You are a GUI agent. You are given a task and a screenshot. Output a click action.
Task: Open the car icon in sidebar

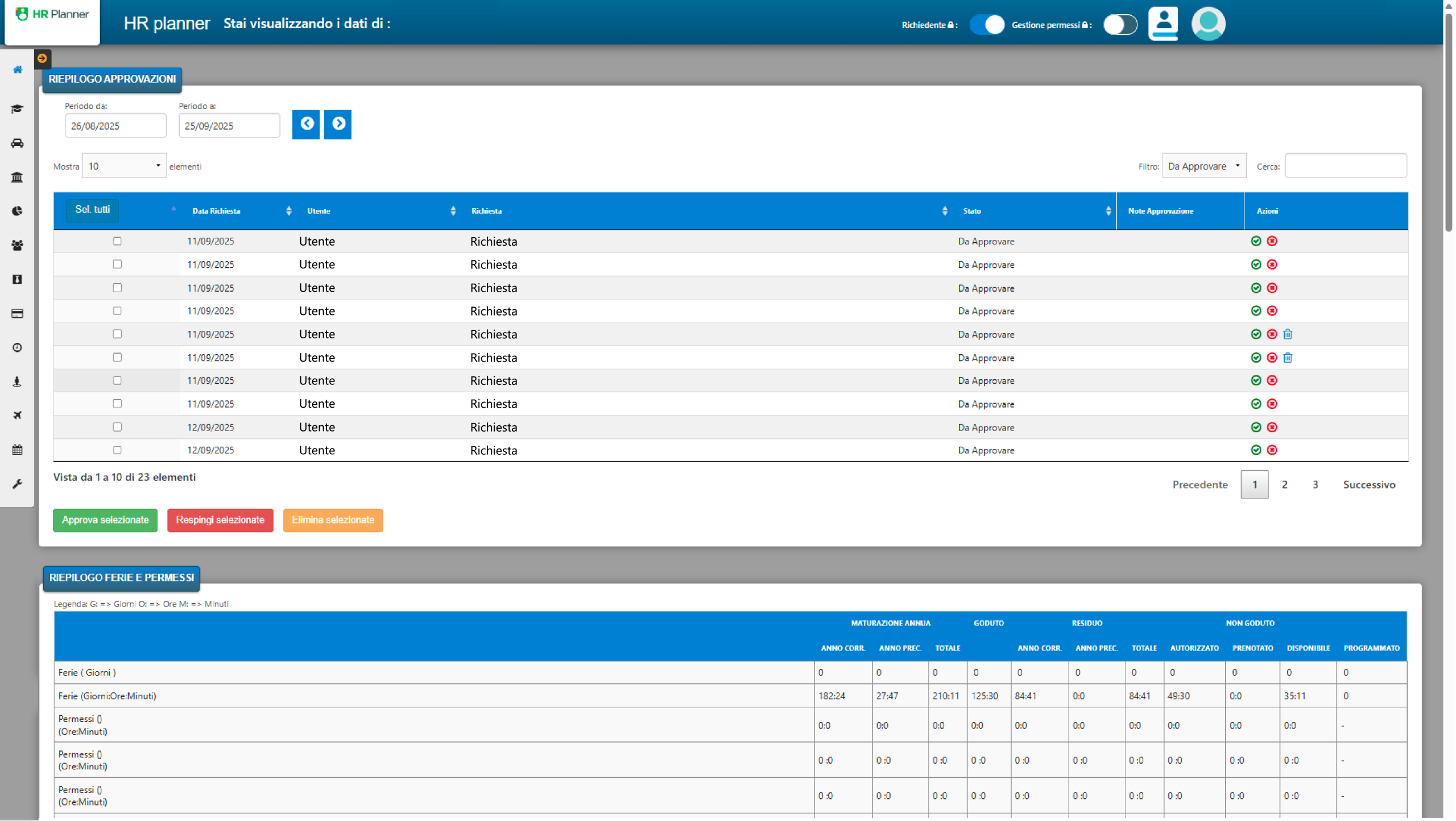17,143
